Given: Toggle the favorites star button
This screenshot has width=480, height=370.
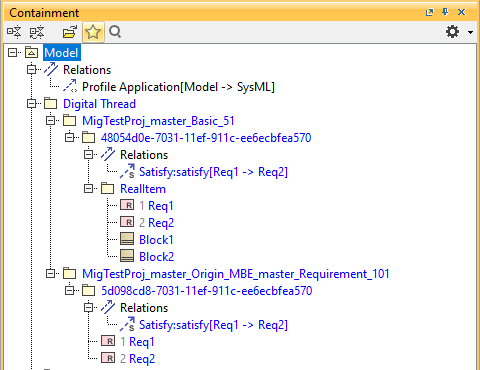Looking at the screenshot, I should 93,32.
